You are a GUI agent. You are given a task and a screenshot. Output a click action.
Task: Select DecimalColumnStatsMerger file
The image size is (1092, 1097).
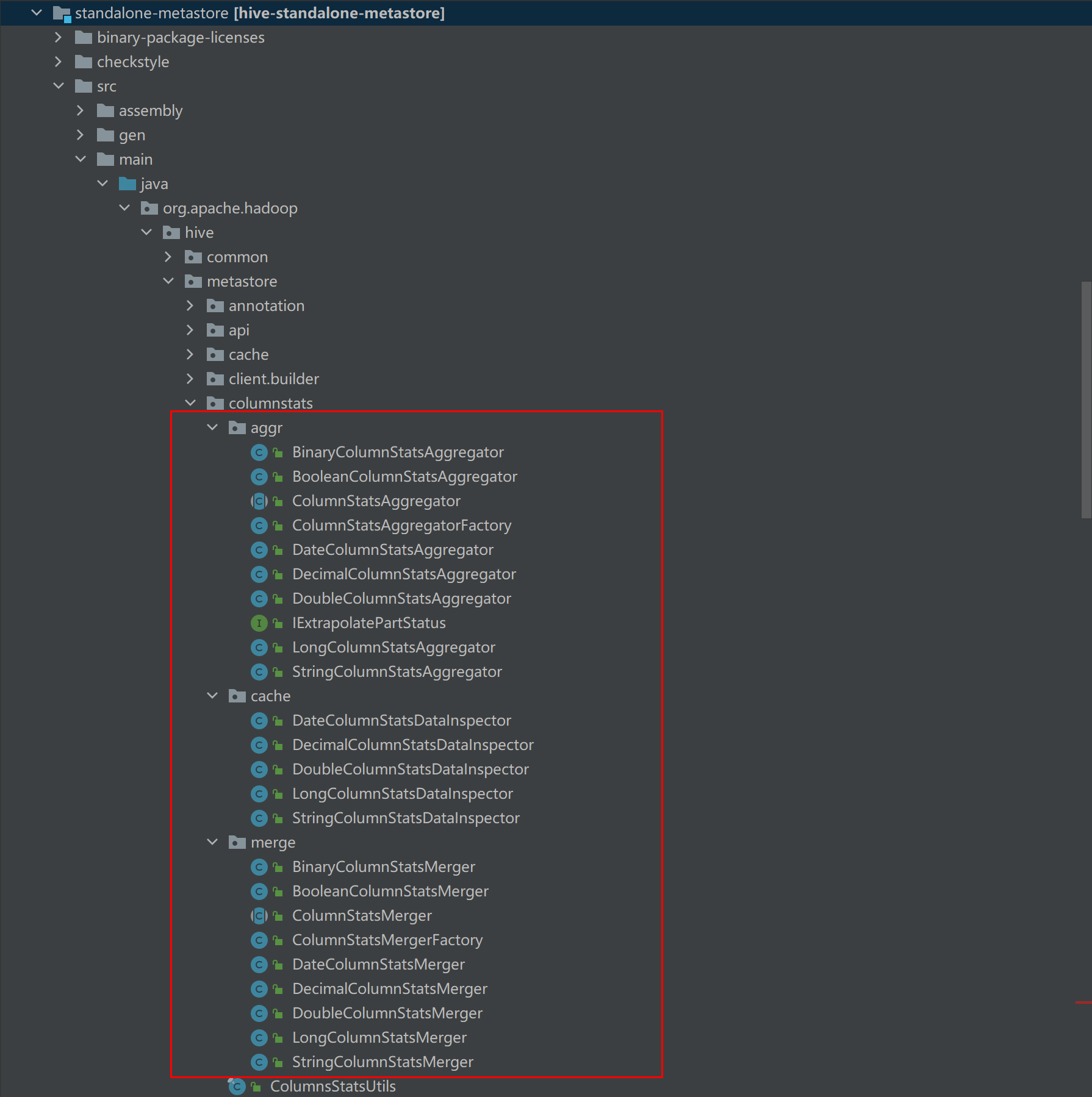click(390, 989)
